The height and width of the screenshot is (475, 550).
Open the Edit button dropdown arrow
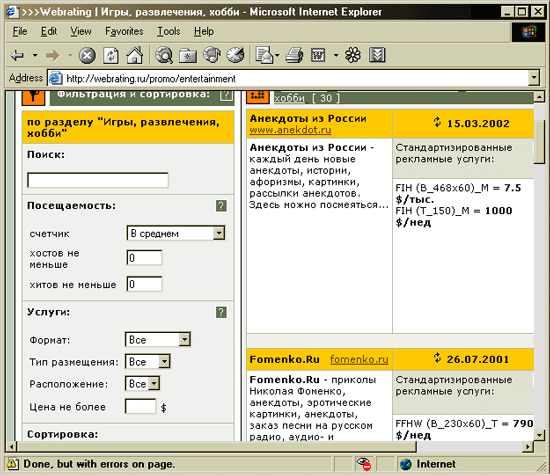(336, 55)
